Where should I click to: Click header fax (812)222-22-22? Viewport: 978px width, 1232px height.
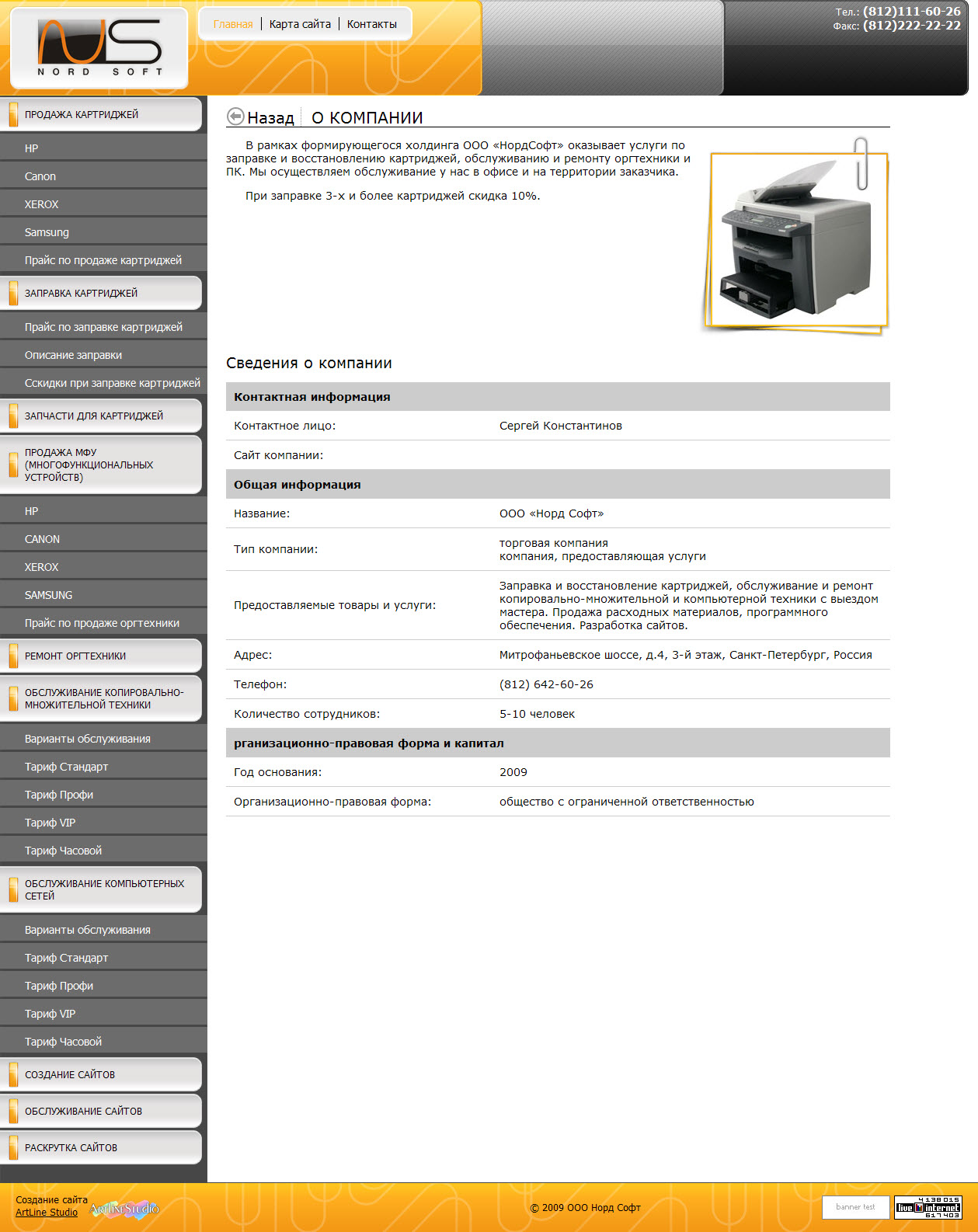[912, 26]
